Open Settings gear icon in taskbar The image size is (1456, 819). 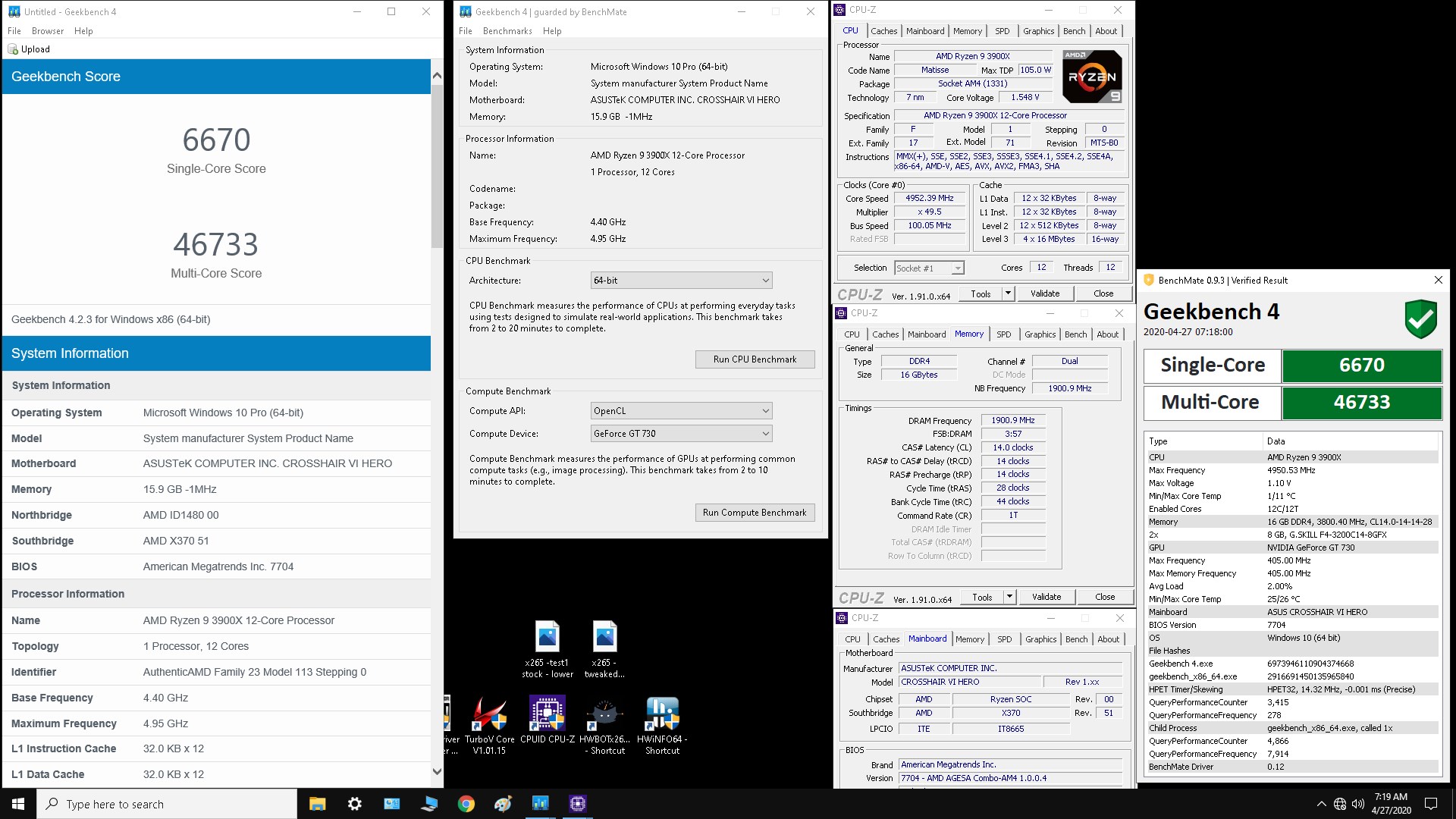[355, 804]
